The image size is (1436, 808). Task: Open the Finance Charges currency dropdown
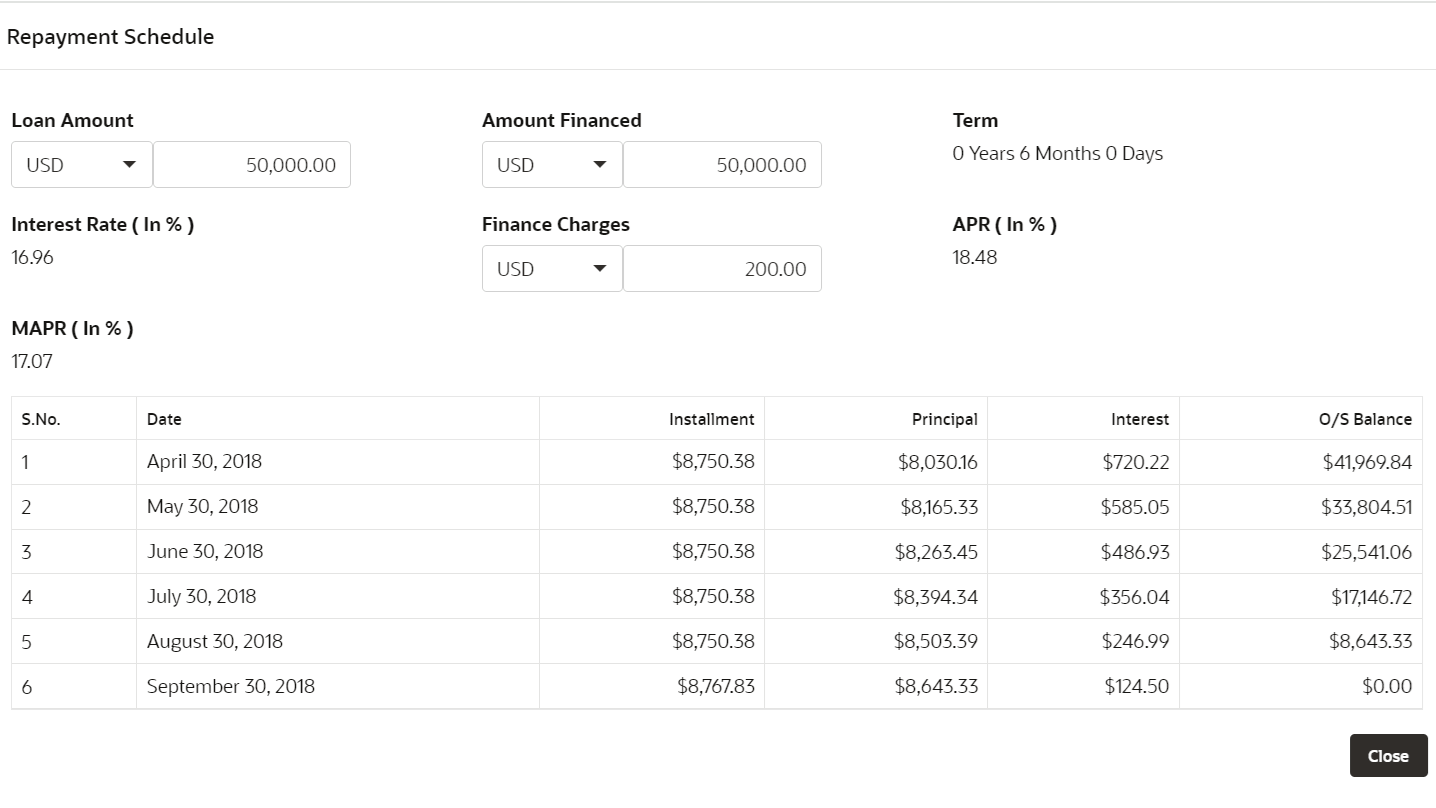pyautogui.click(x=551, y=268)
